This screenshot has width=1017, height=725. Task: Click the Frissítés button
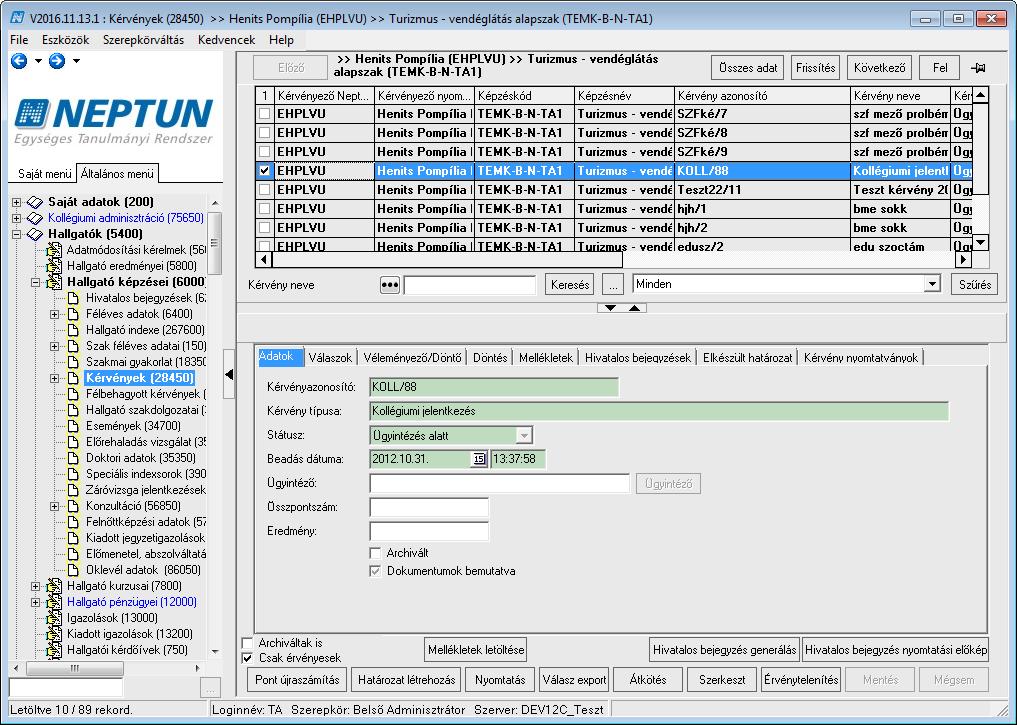[x=815, y=67]
